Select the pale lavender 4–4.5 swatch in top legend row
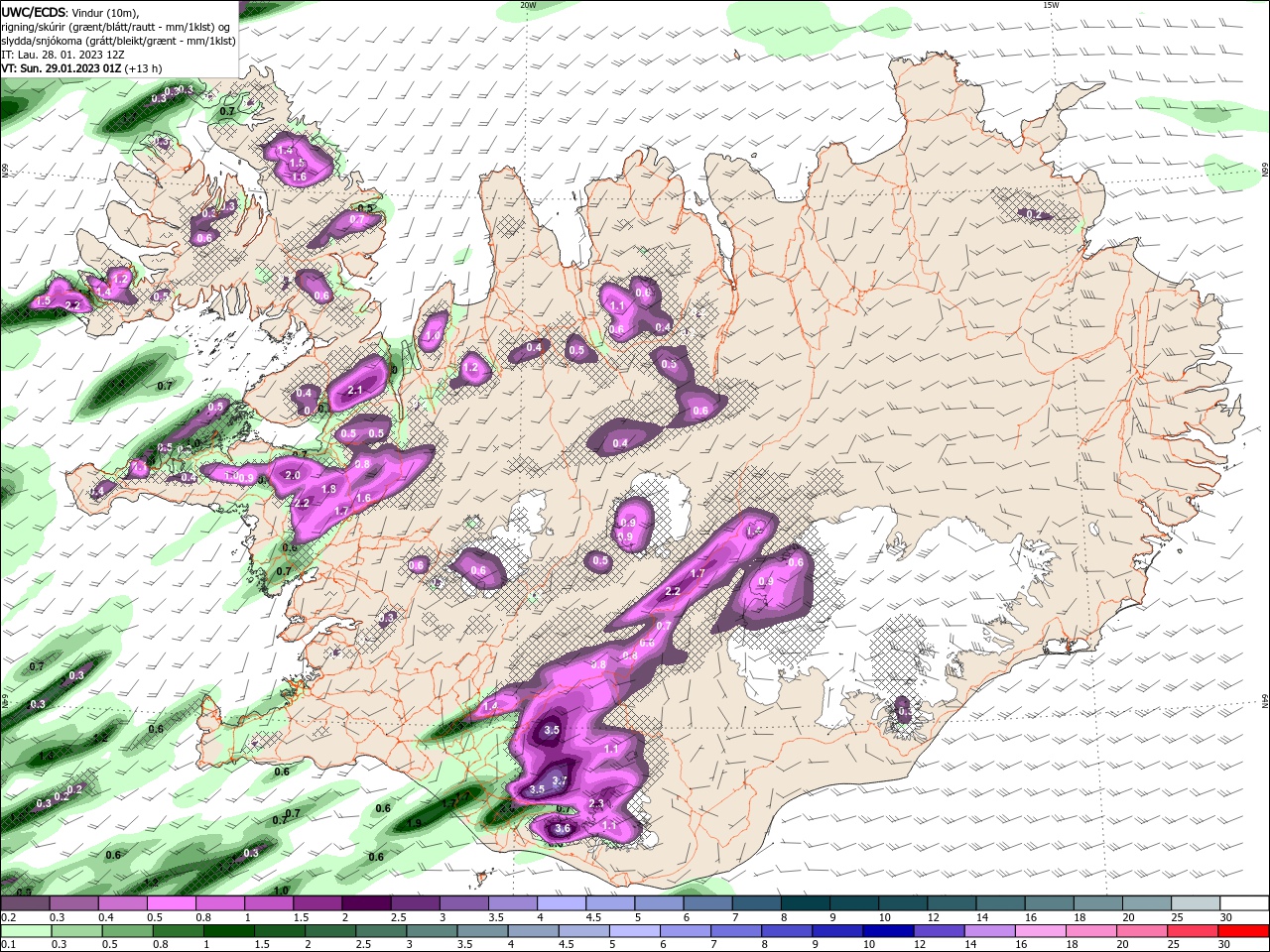Image resolution: width=1270 pixels, height=952 pixels. click(562, 903)
